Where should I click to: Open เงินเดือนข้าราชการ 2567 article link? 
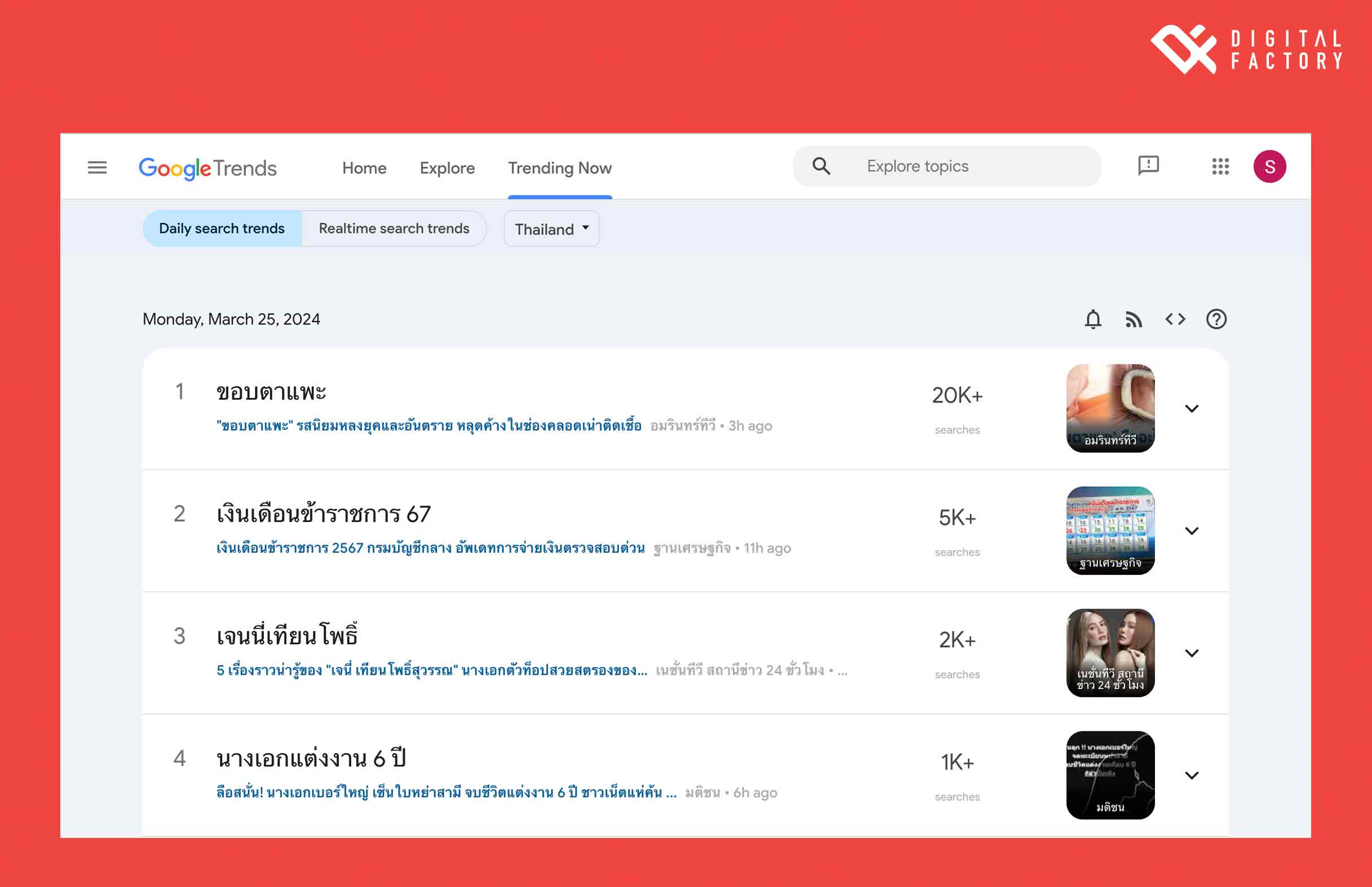coord(430,548)
